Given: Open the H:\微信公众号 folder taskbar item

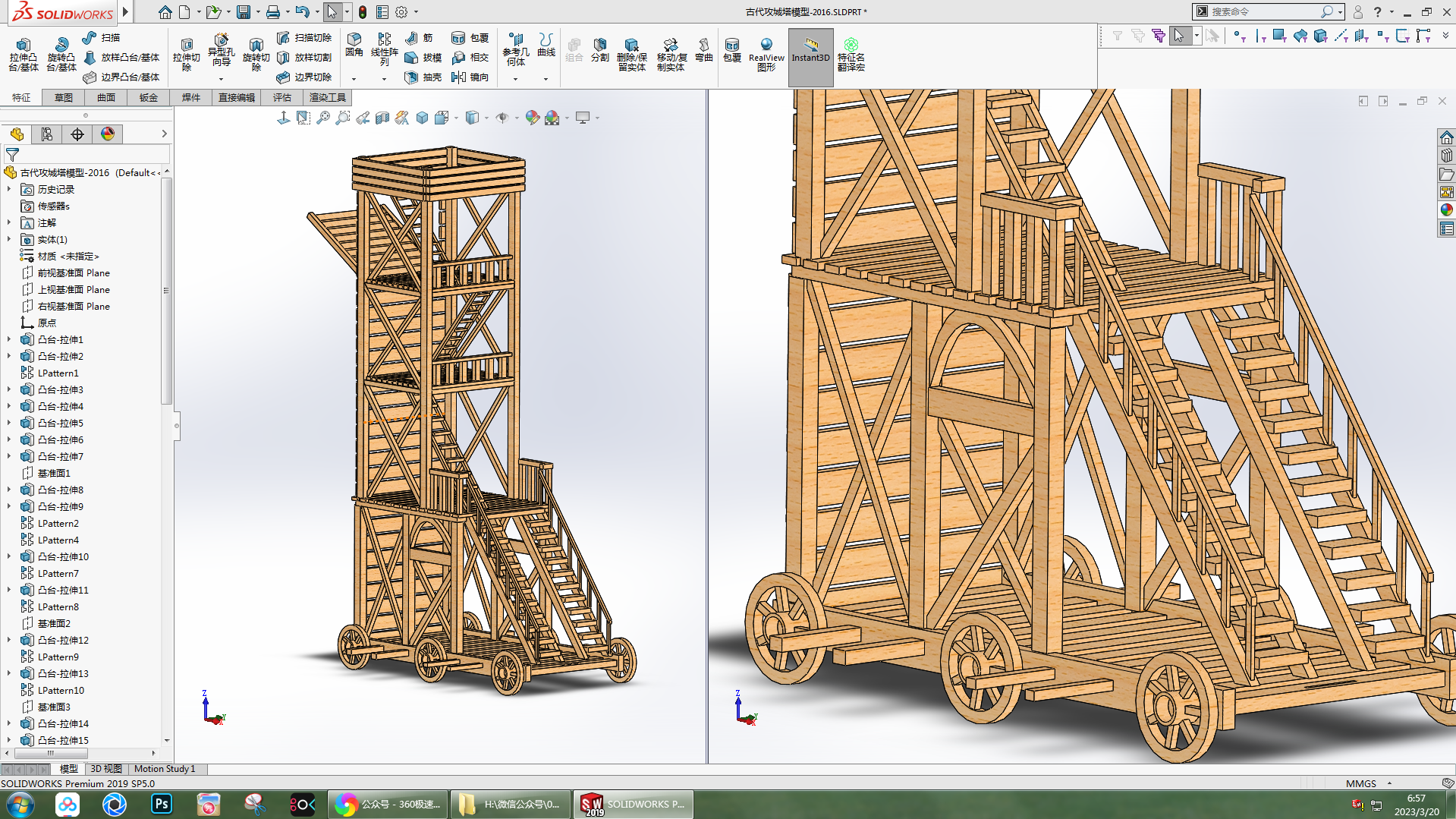Looking at the screenshot, I should (x=511, y=804).
